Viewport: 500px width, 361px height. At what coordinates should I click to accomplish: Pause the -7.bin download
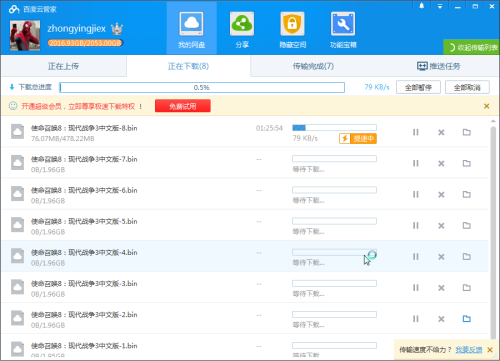tap(415, 163)
